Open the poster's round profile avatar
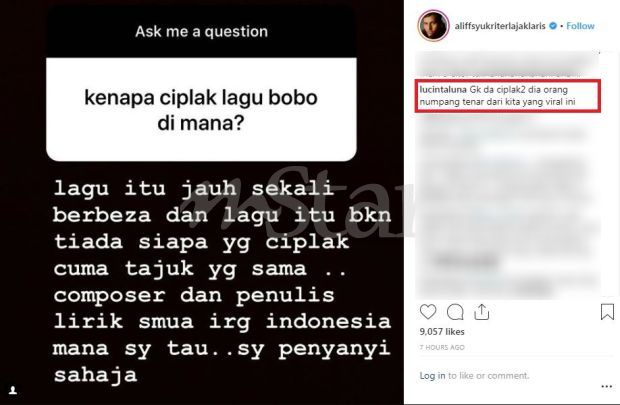The image size is (620, 405). click(433, 26)
